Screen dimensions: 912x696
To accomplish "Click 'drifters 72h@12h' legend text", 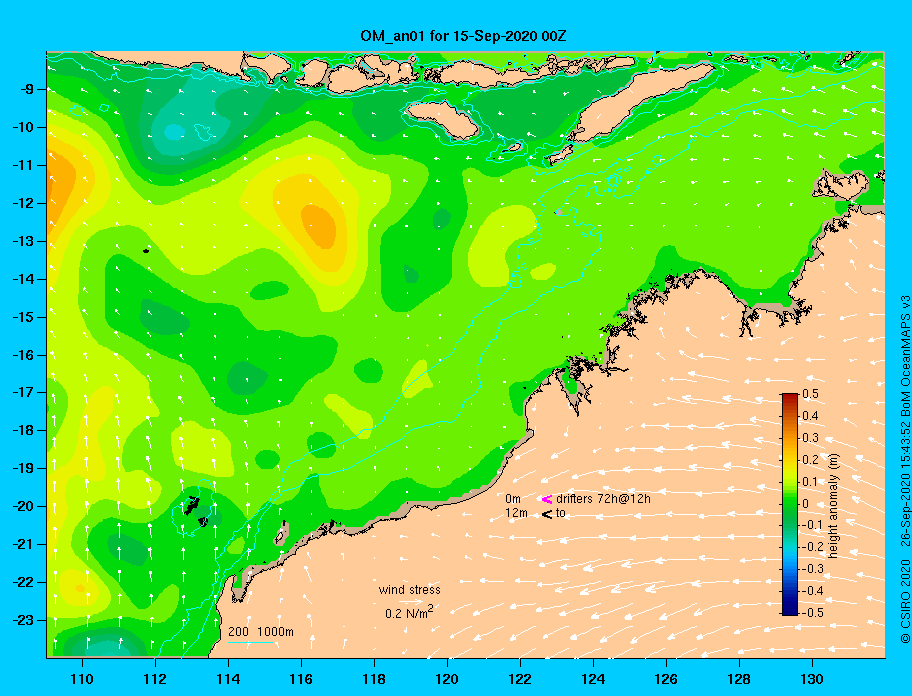I will click(603, 499).
